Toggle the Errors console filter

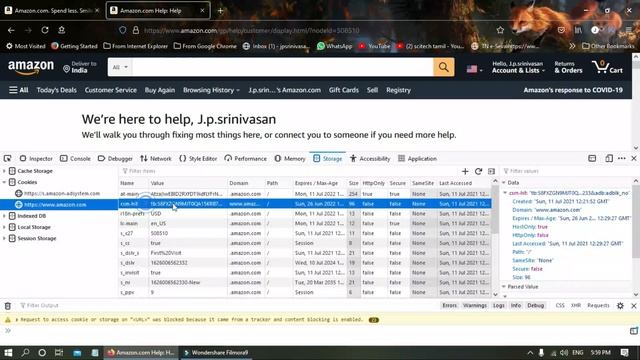[449, 306]
